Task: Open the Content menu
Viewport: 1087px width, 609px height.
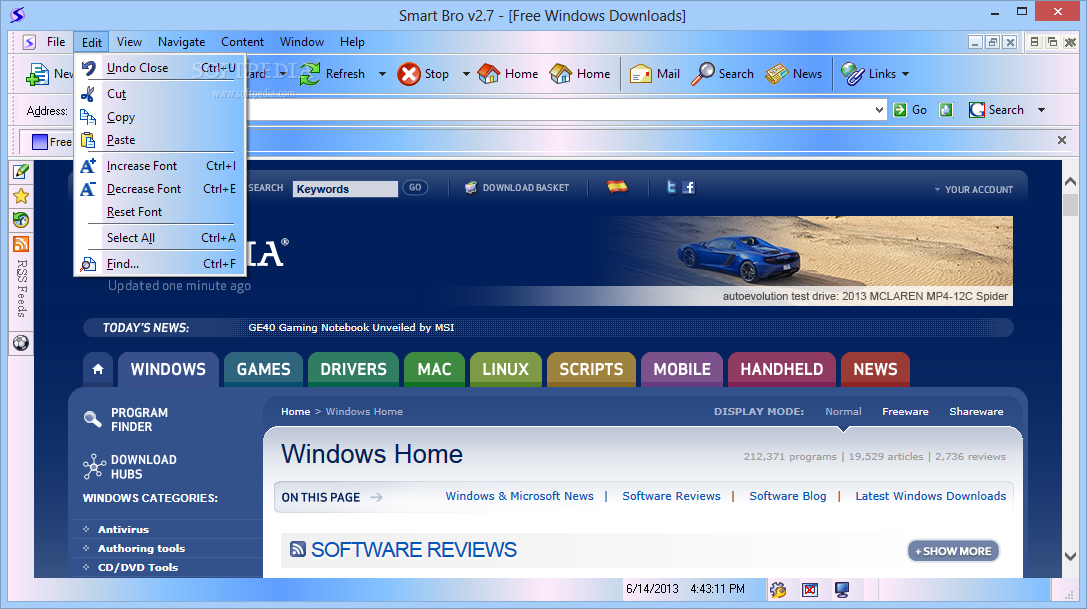Action: point(243,42)
